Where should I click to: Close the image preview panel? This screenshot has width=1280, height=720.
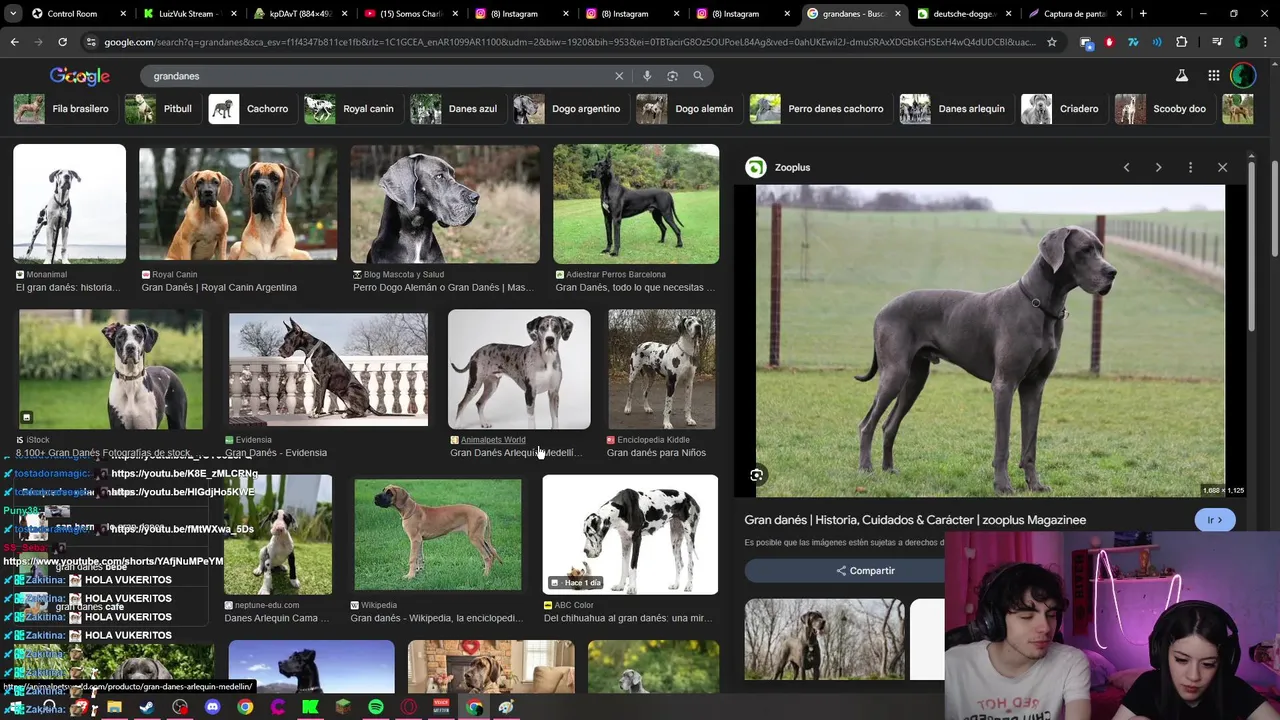coord(1222,167)
